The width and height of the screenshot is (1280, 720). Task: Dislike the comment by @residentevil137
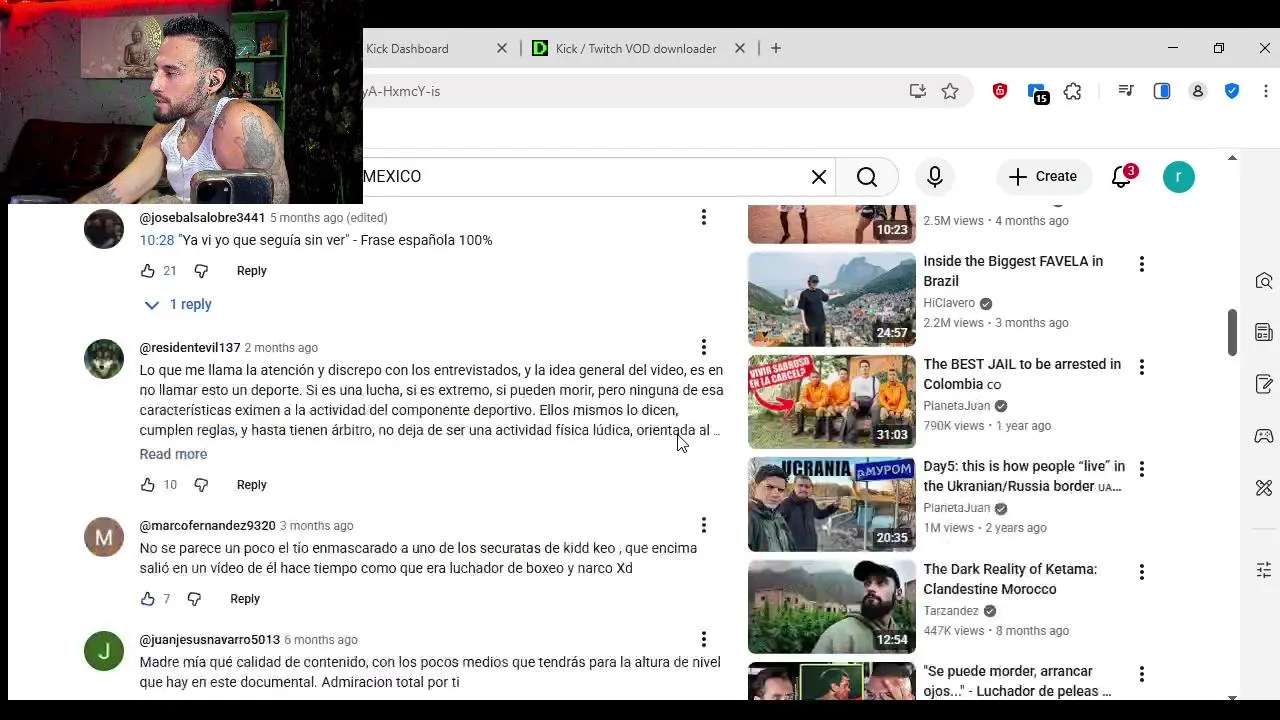click(201, 485)
